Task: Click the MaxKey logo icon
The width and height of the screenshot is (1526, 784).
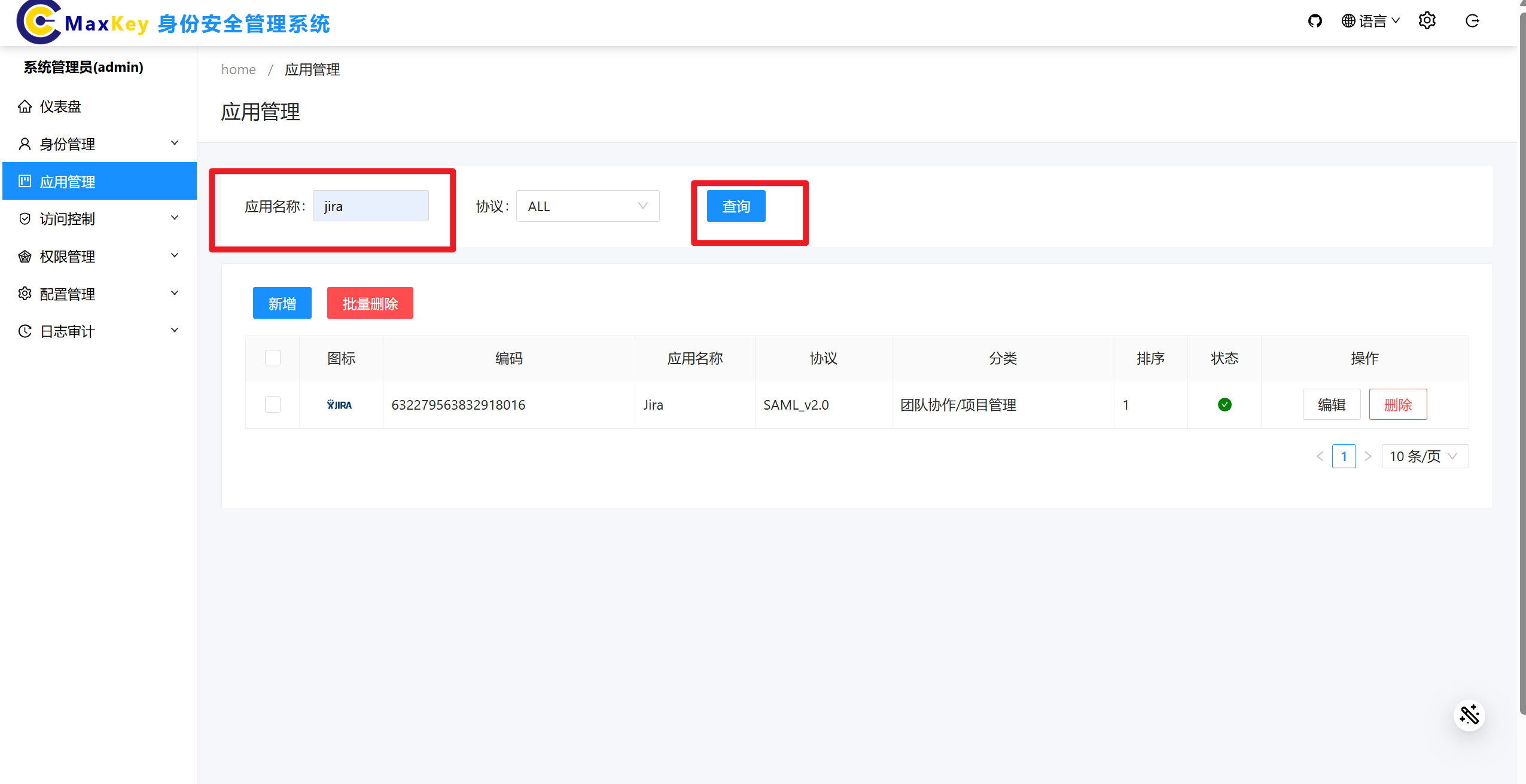Action: (39, 23)
